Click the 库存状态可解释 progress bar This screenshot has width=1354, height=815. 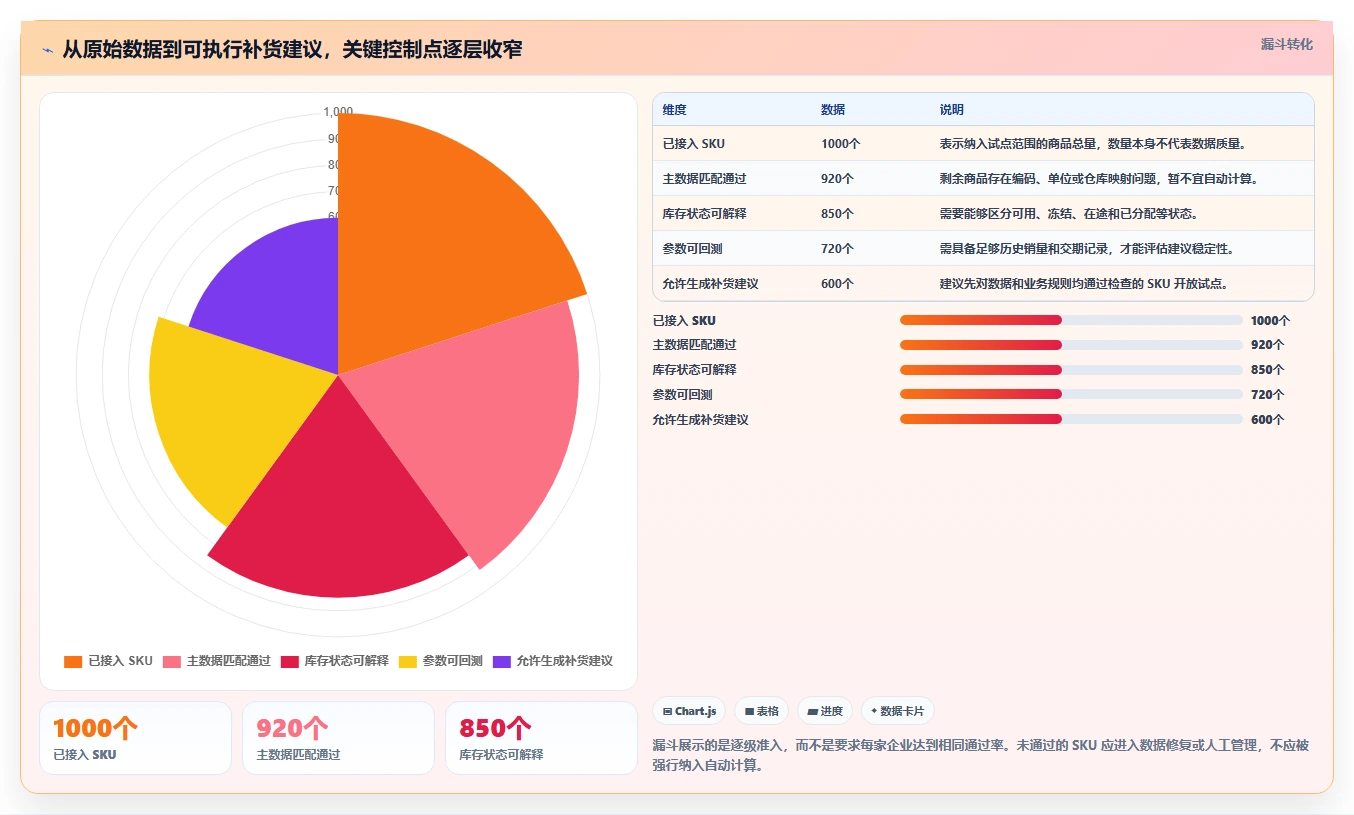[x=1071, y=370]
